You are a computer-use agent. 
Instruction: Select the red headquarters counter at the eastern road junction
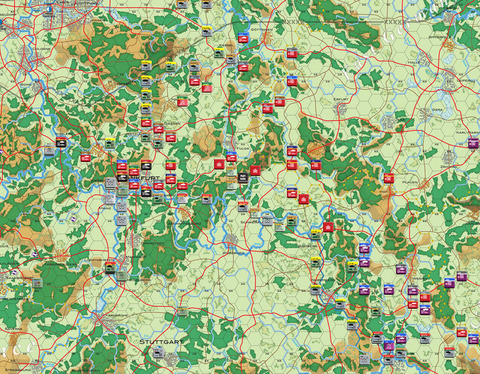tap(328, 227)
